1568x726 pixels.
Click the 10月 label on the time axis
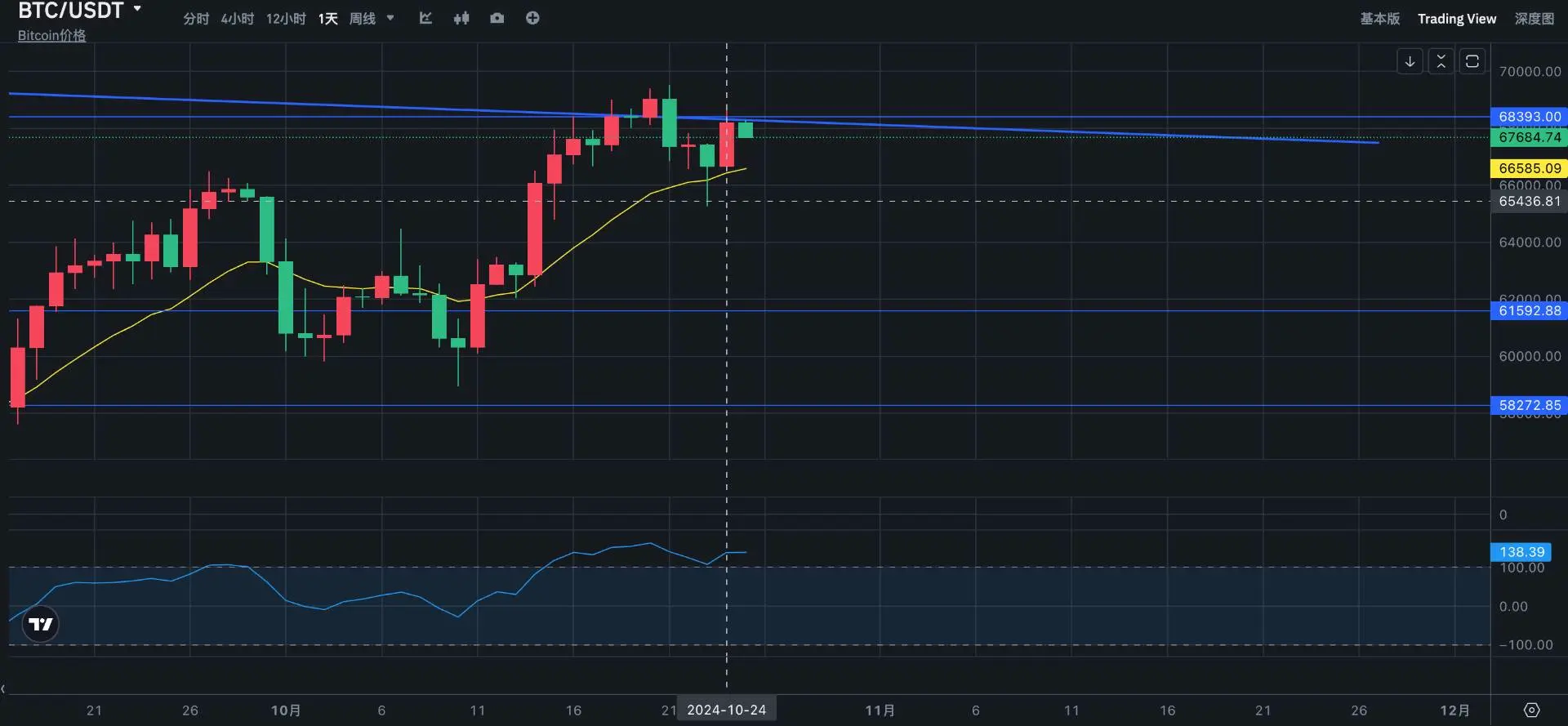tap(286, 710)
